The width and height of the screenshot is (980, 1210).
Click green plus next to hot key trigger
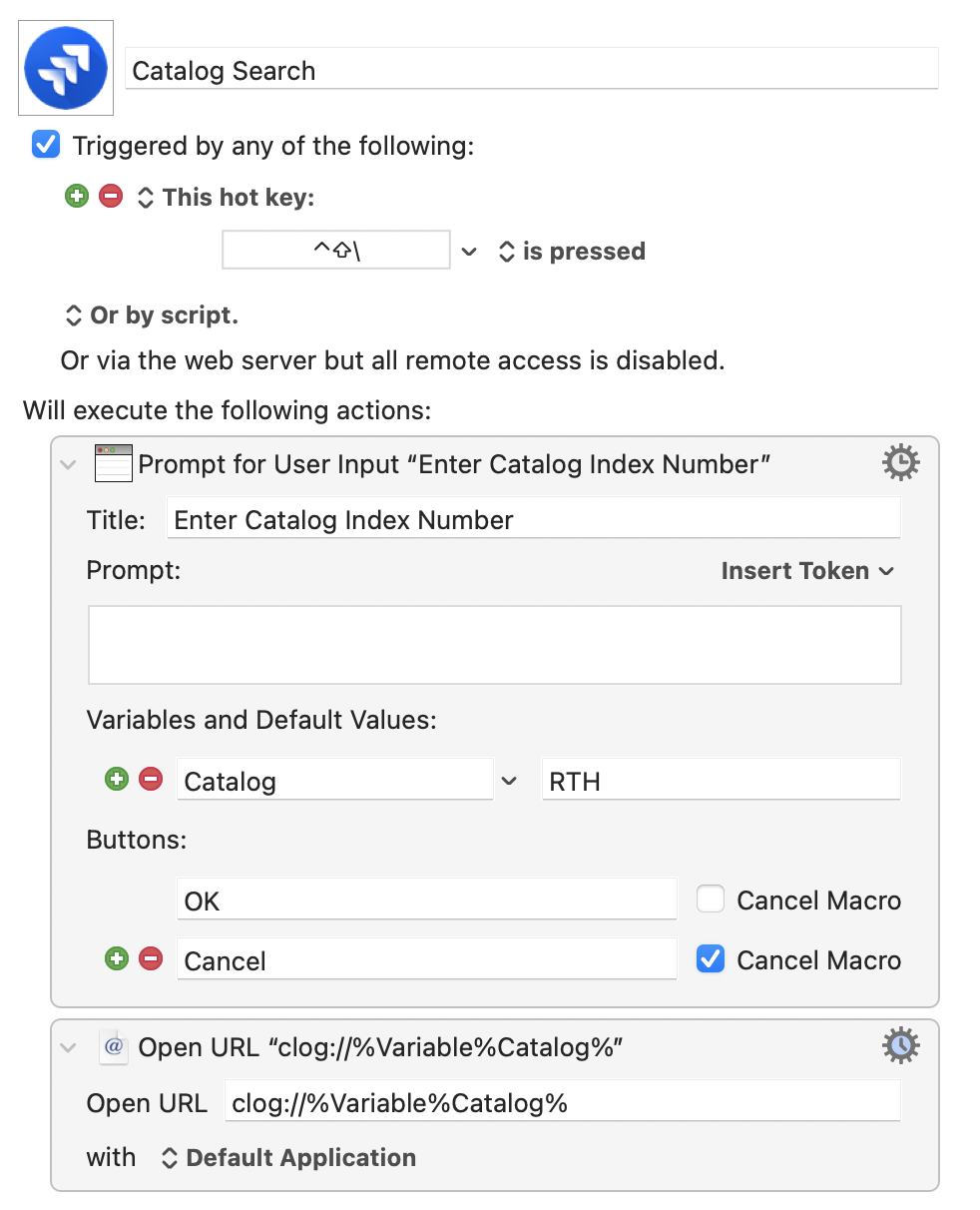click(77, 197)
